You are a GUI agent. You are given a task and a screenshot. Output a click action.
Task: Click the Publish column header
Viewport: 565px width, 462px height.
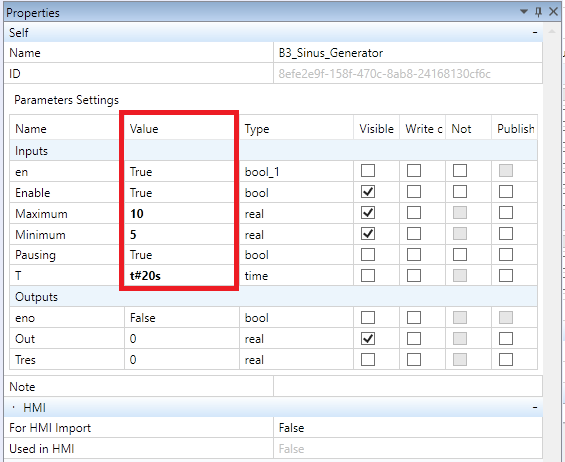[515, 129]
